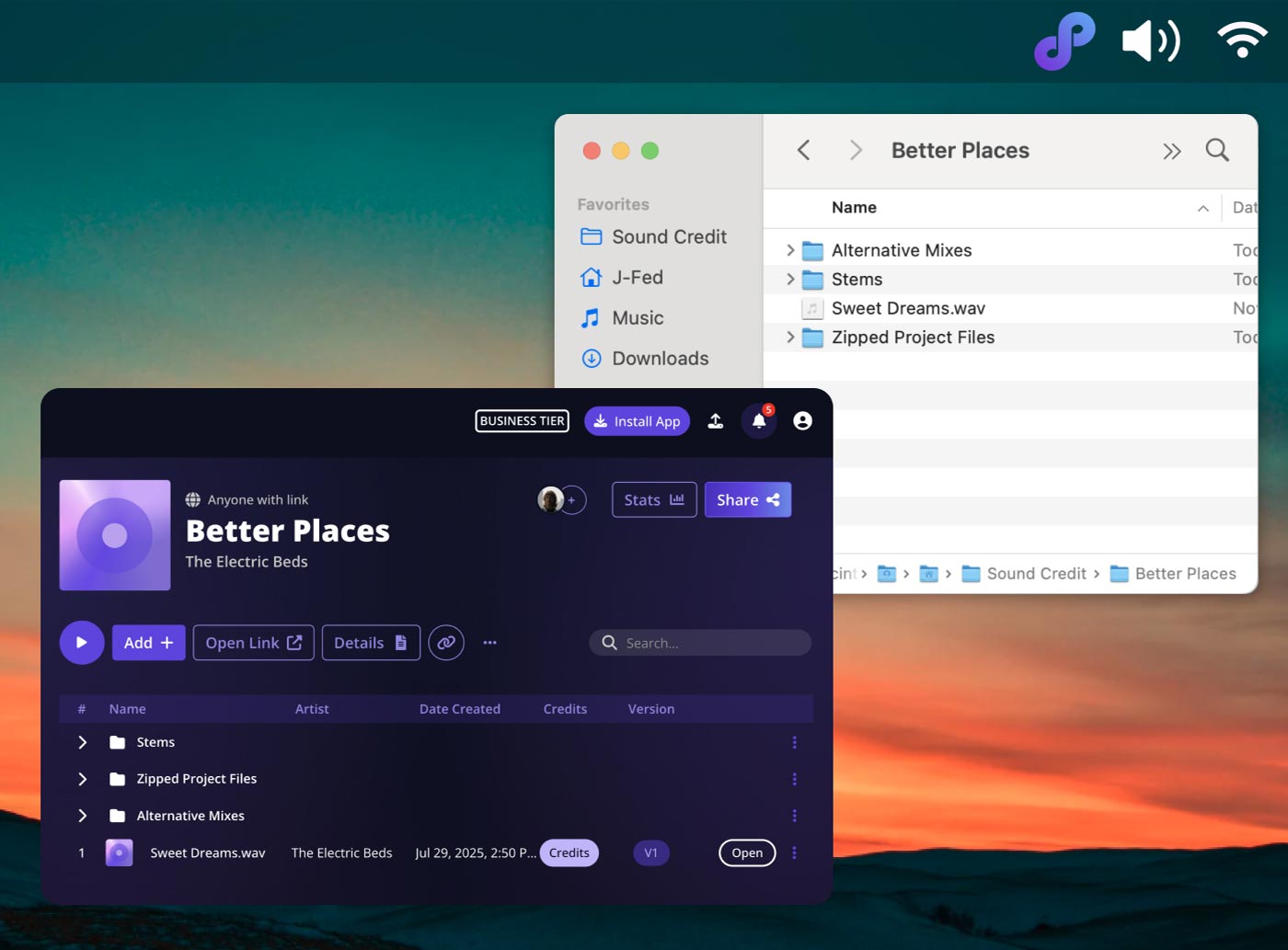
Task: Click the Jul 29, 2025 date cell
Action: (x=476, y=853)
